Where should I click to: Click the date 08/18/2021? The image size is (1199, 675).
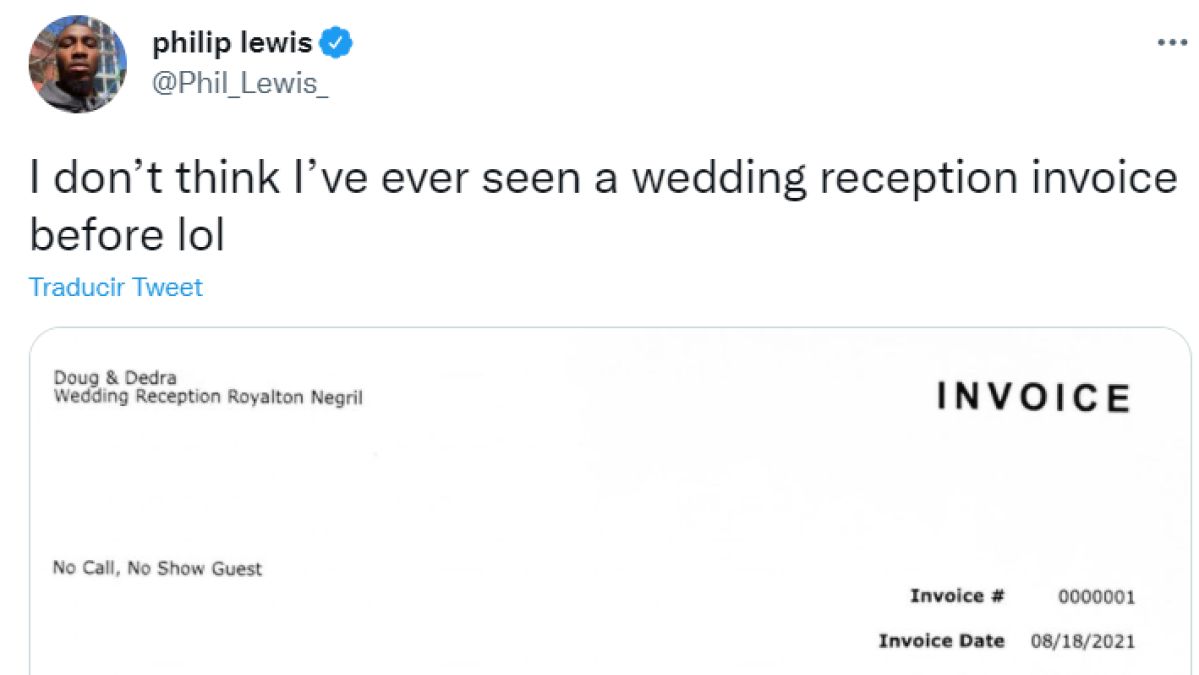click(1082, 641)
